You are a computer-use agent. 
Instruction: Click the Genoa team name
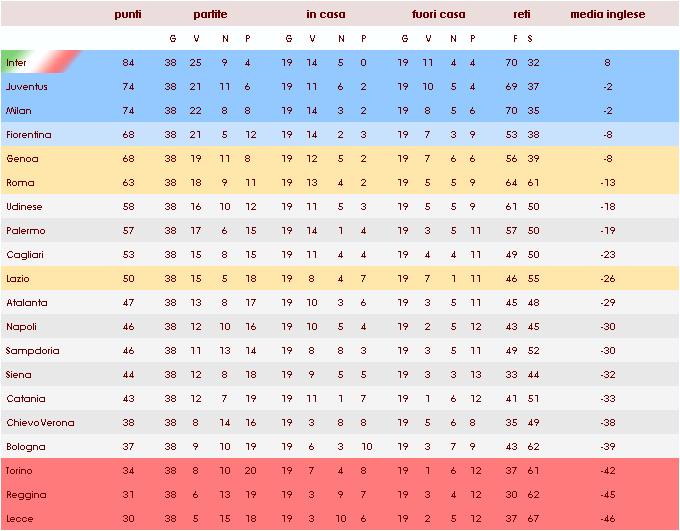coord(22,159)
